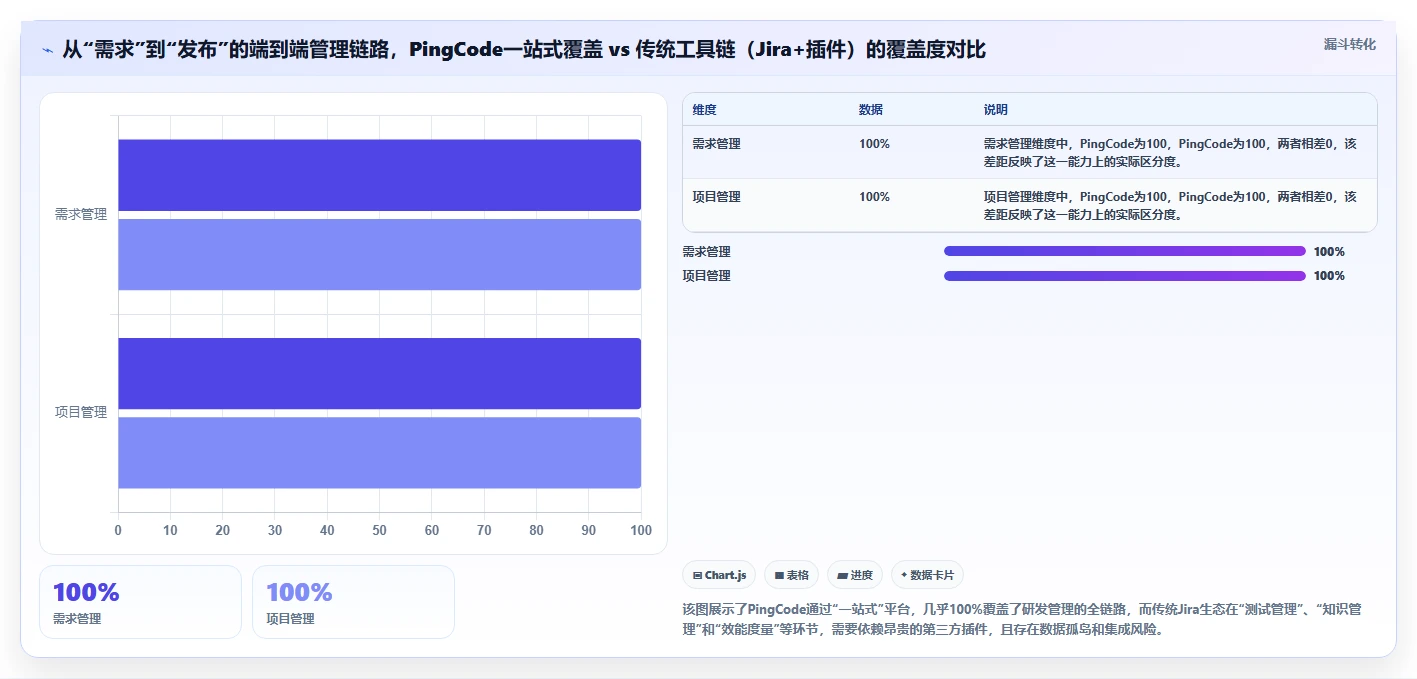Click the dark purple 项目管理 chart bar
Image resolution: width=1417 pixels, height=679 pixels.
(x=379, y=373)
